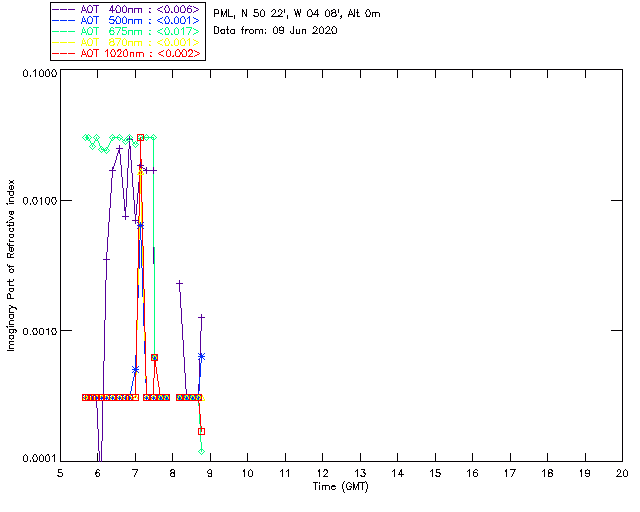This screenshot has height=512, width=640.
Task: Click the x-axis tick label 14
Action: click(398, 473)
